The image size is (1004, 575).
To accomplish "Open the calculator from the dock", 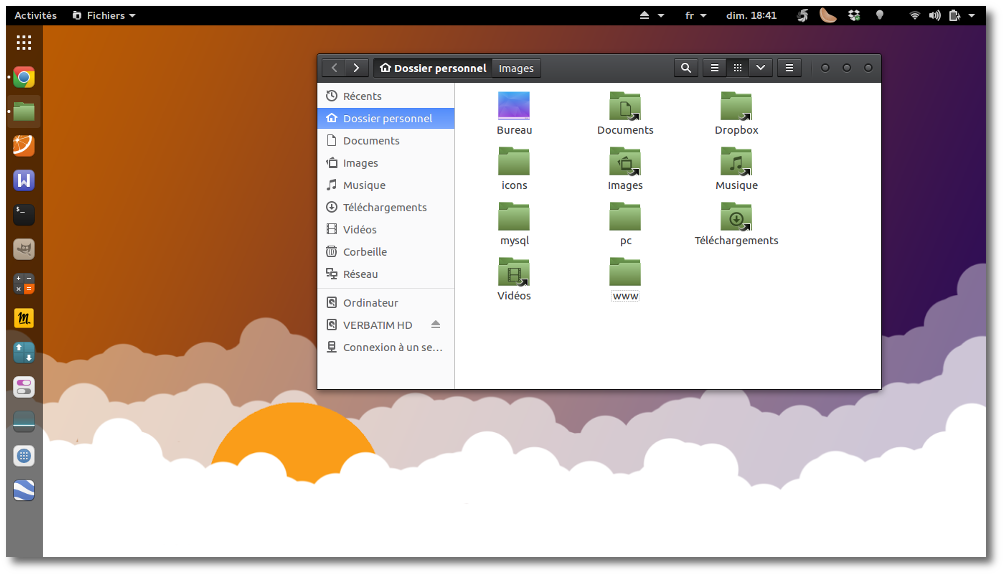I will click(24, 284).
